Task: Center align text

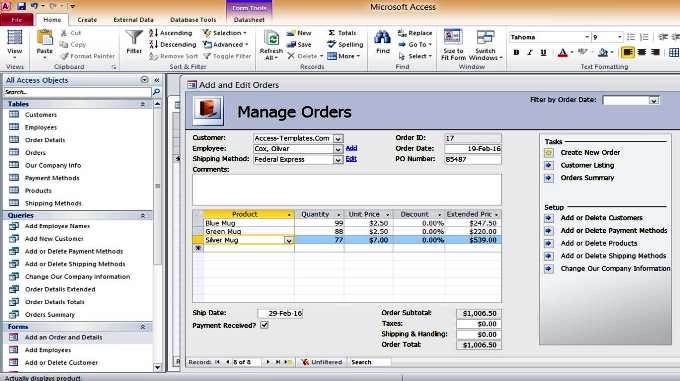Action: tap(641, 52)
